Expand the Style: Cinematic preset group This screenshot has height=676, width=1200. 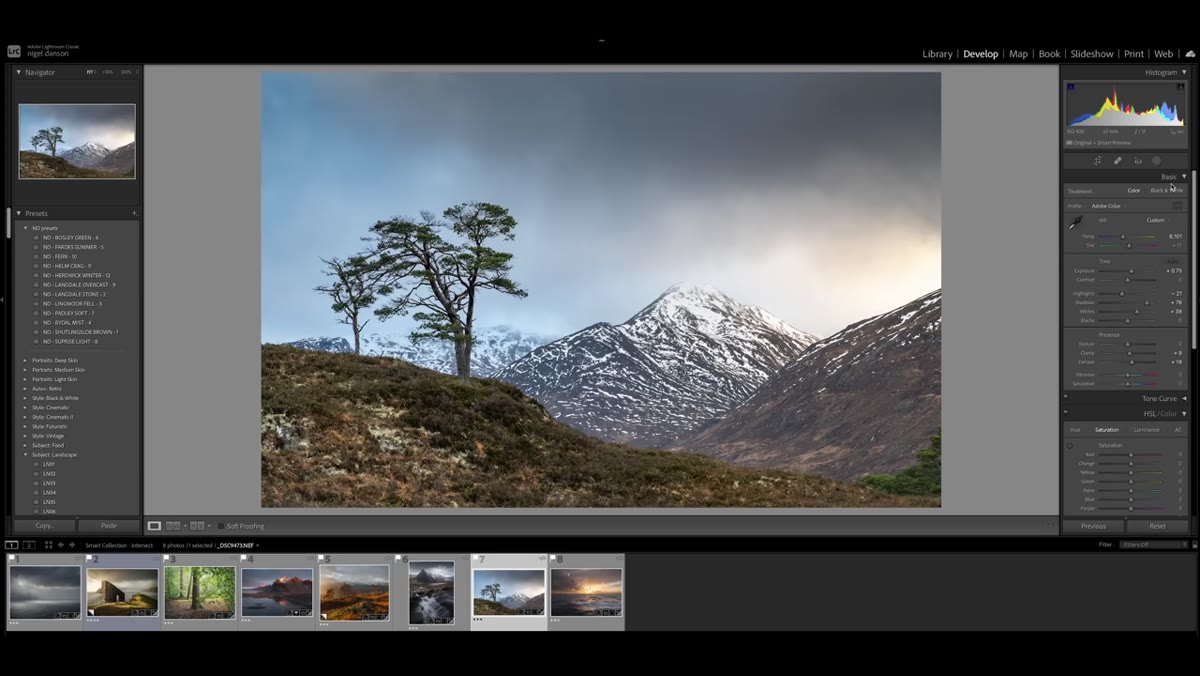click(x=26, y=408)
